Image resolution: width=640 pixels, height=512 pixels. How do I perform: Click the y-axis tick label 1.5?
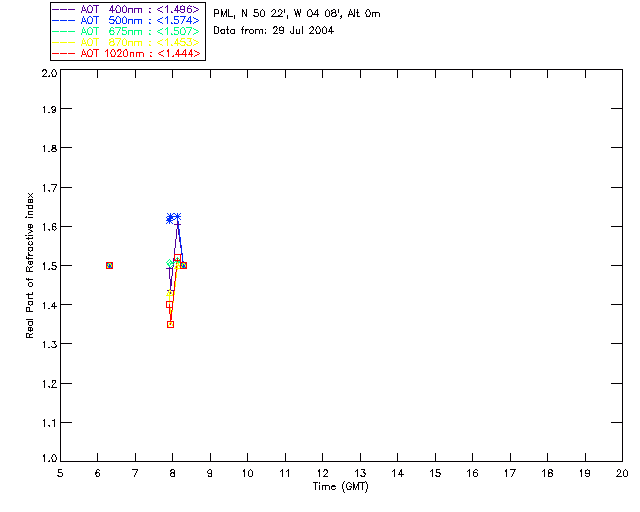point(49,266)
